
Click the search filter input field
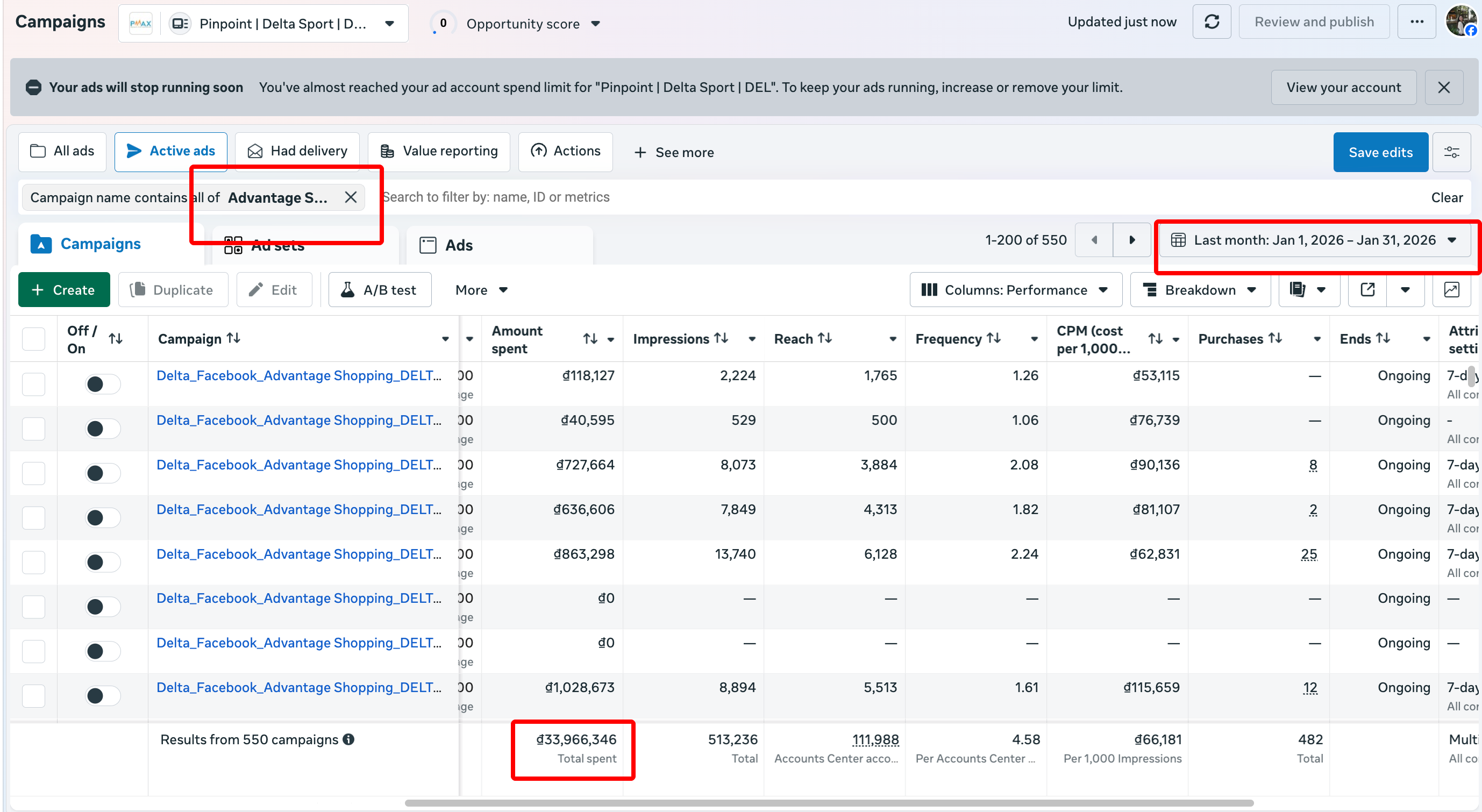(x=897, y=197)
